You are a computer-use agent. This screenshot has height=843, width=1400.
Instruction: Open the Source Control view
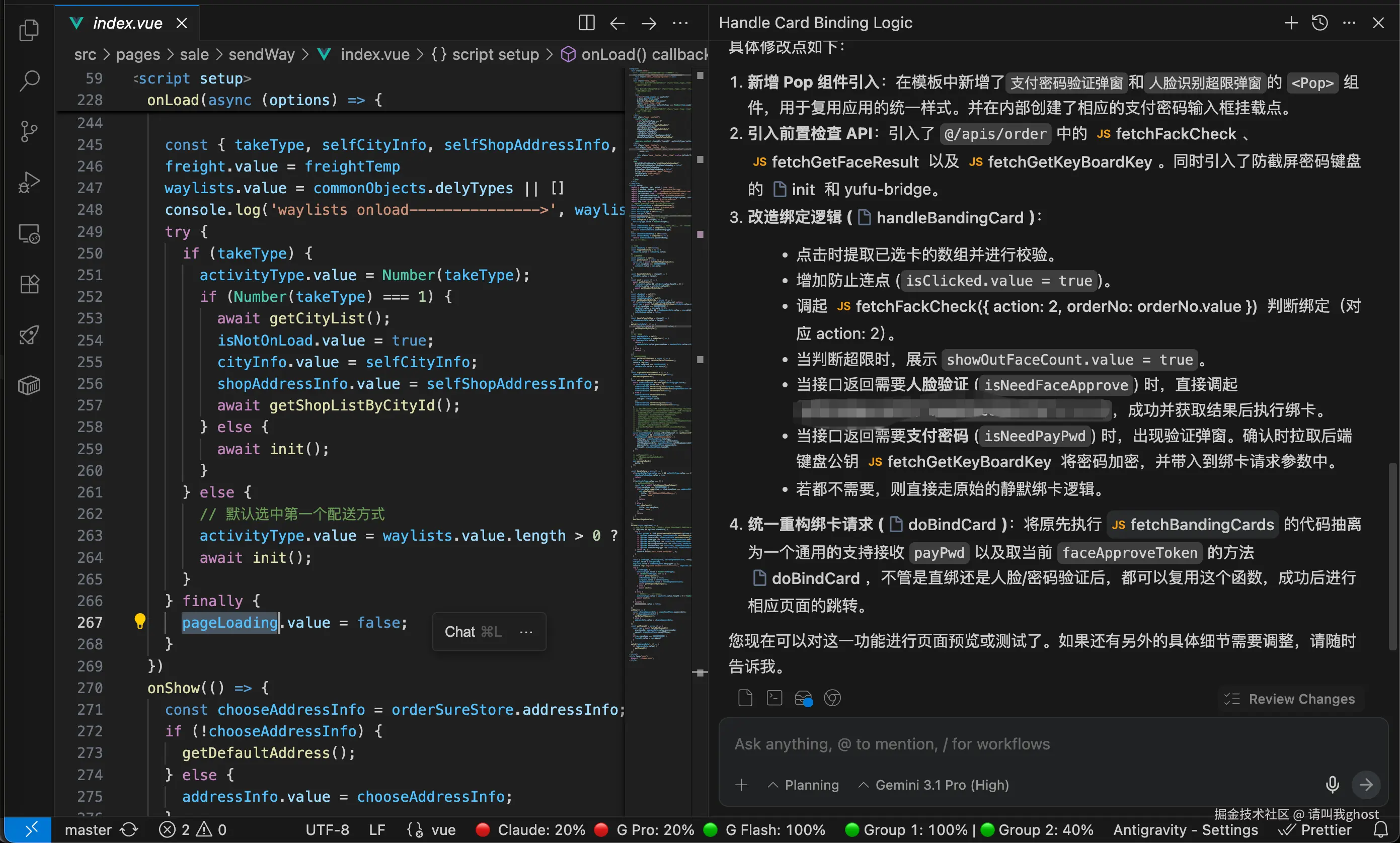click(30, 131)
